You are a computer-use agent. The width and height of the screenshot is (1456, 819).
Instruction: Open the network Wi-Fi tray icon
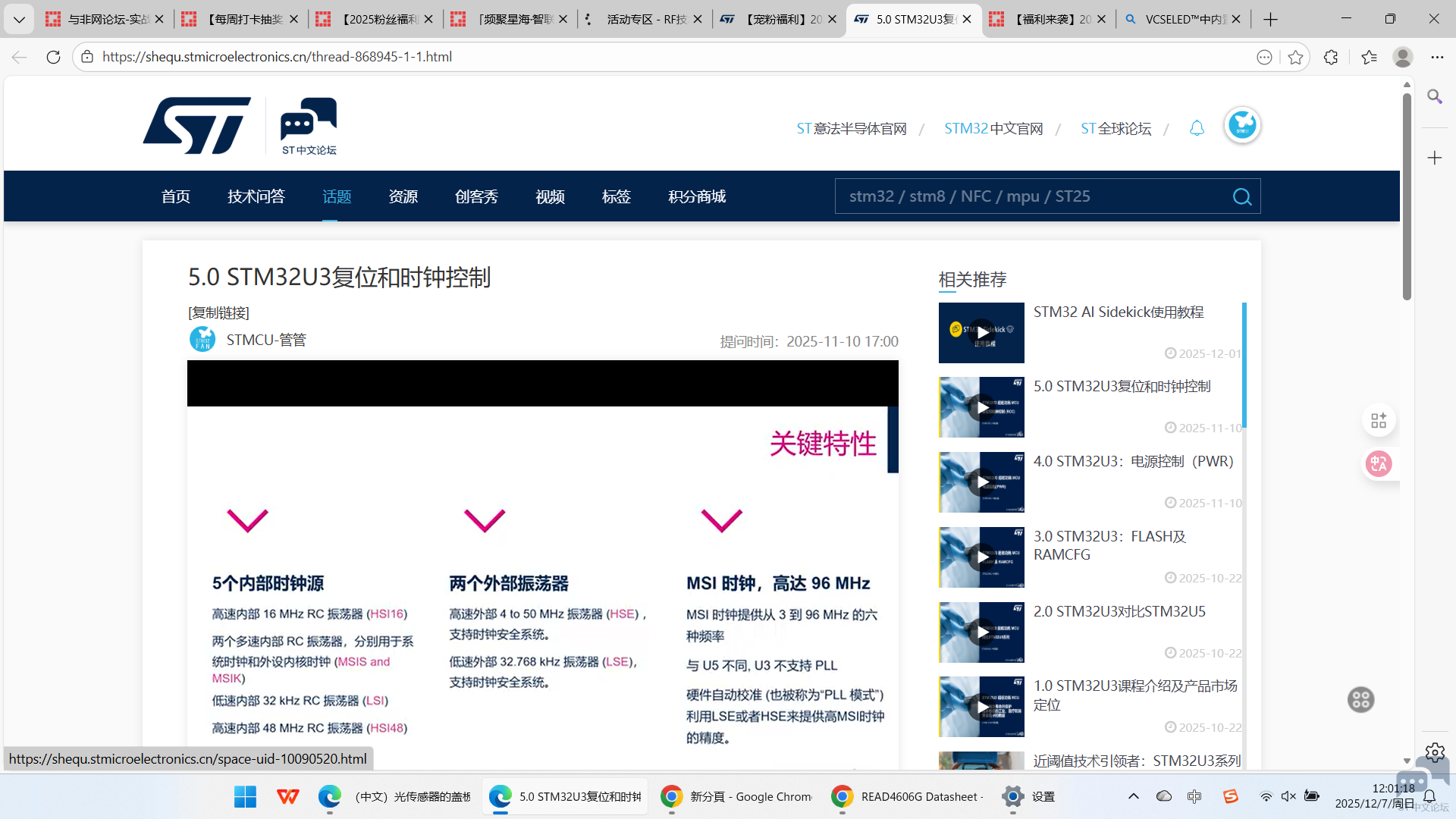(x=1266, y=796)
